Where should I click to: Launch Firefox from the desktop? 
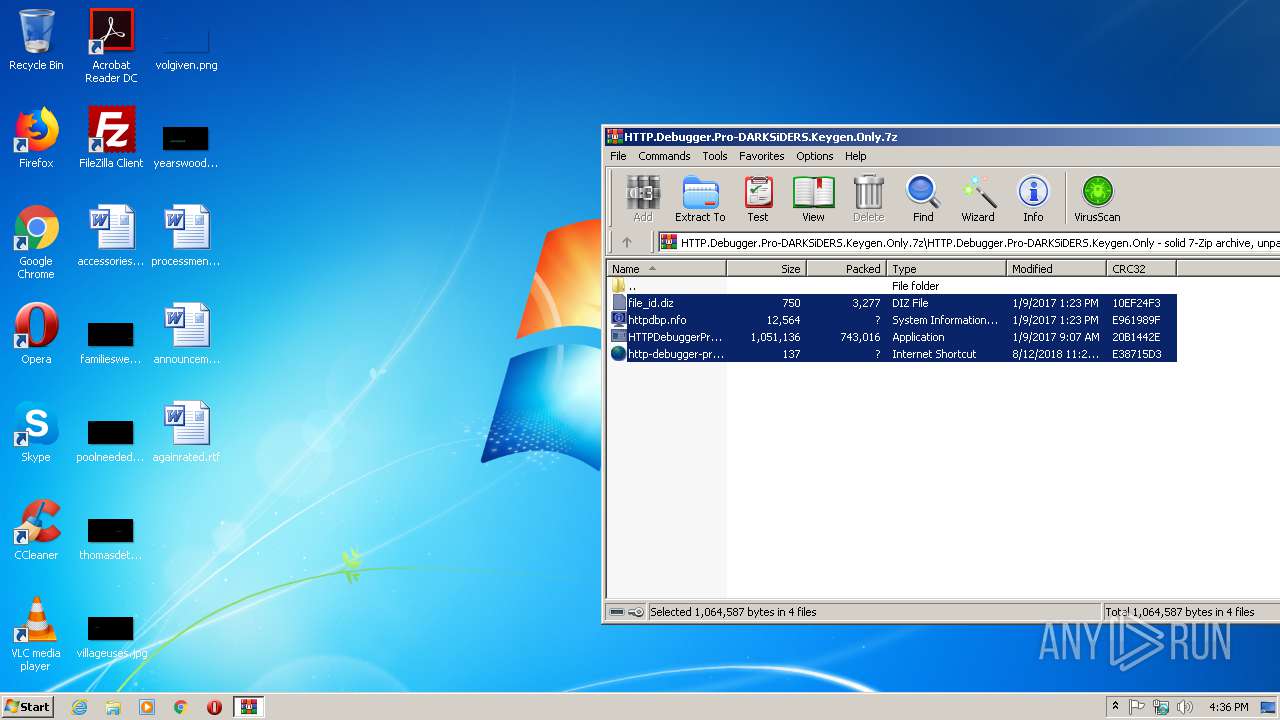(36, 138)
